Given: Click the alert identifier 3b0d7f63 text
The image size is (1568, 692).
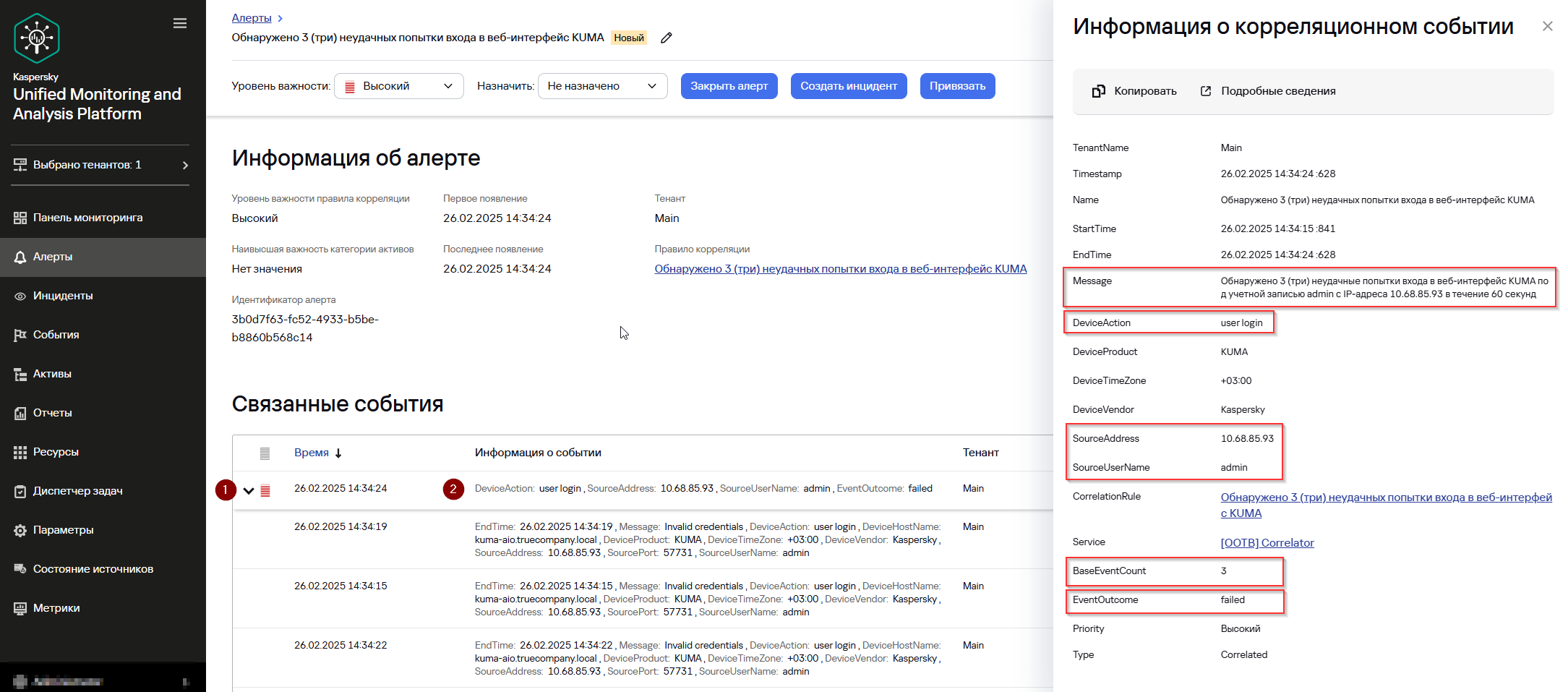Looking at the screenshot, I should tap(305, 328).
